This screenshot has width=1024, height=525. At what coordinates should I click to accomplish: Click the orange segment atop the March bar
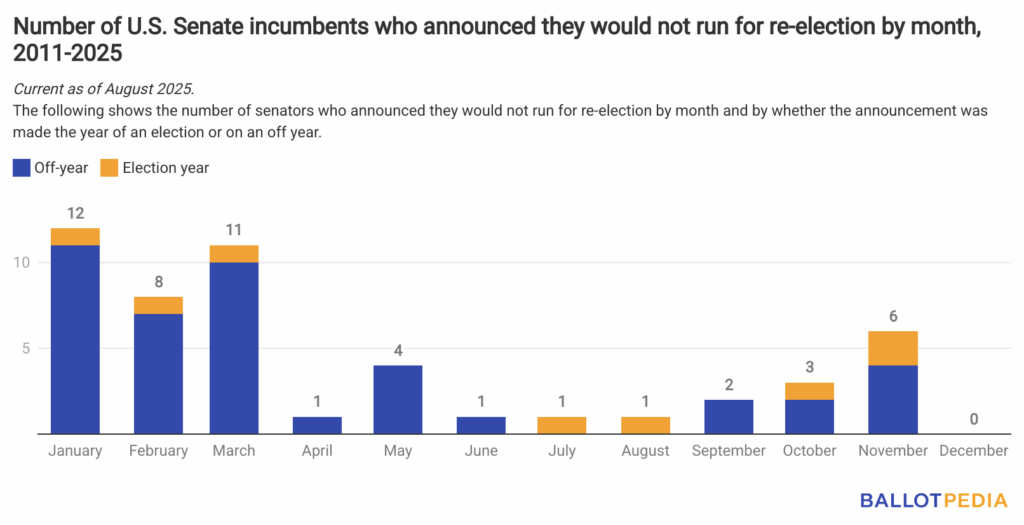(x=234, y=254)
